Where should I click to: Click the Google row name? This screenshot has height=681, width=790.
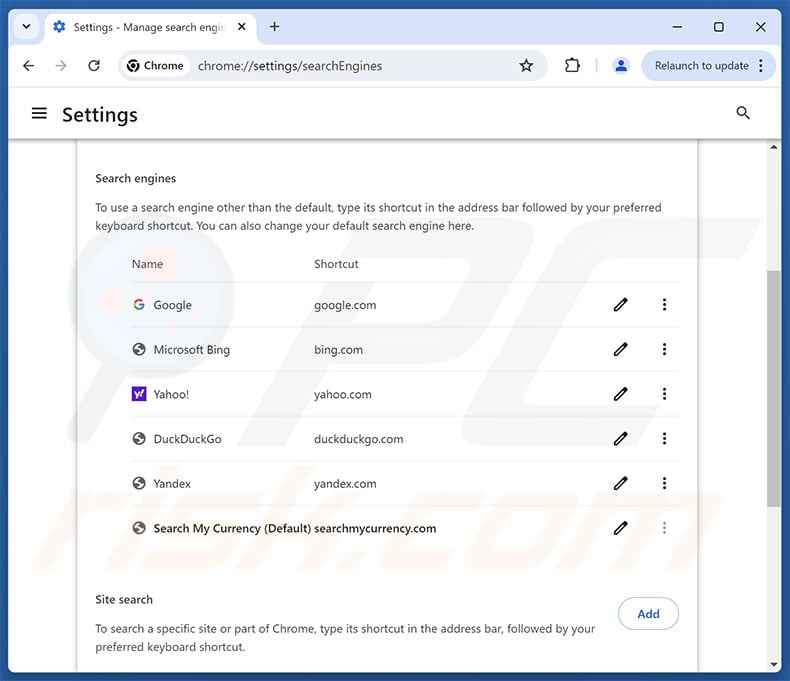172,305
